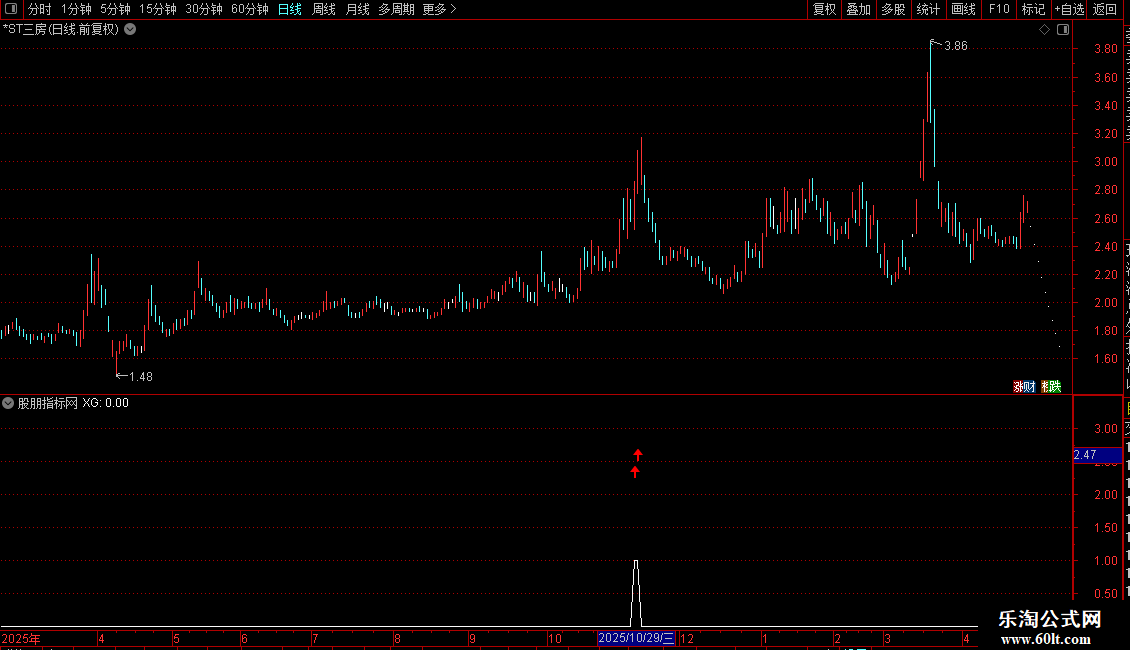Click the 标记 mark button
The image size is (1130, 650).
click(x=1033, y=9)
